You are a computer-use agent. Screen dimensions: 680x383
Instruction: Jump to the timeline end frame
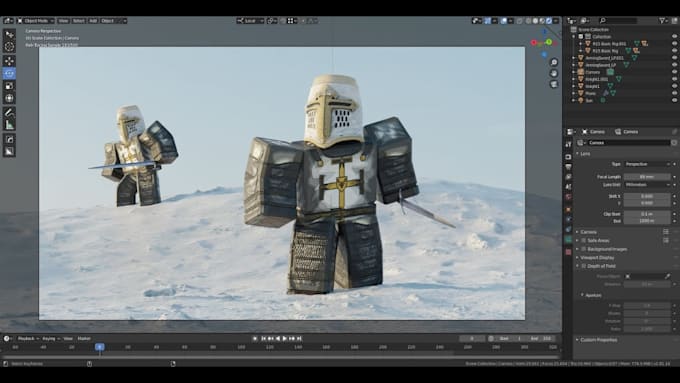[x=299, y=338]
